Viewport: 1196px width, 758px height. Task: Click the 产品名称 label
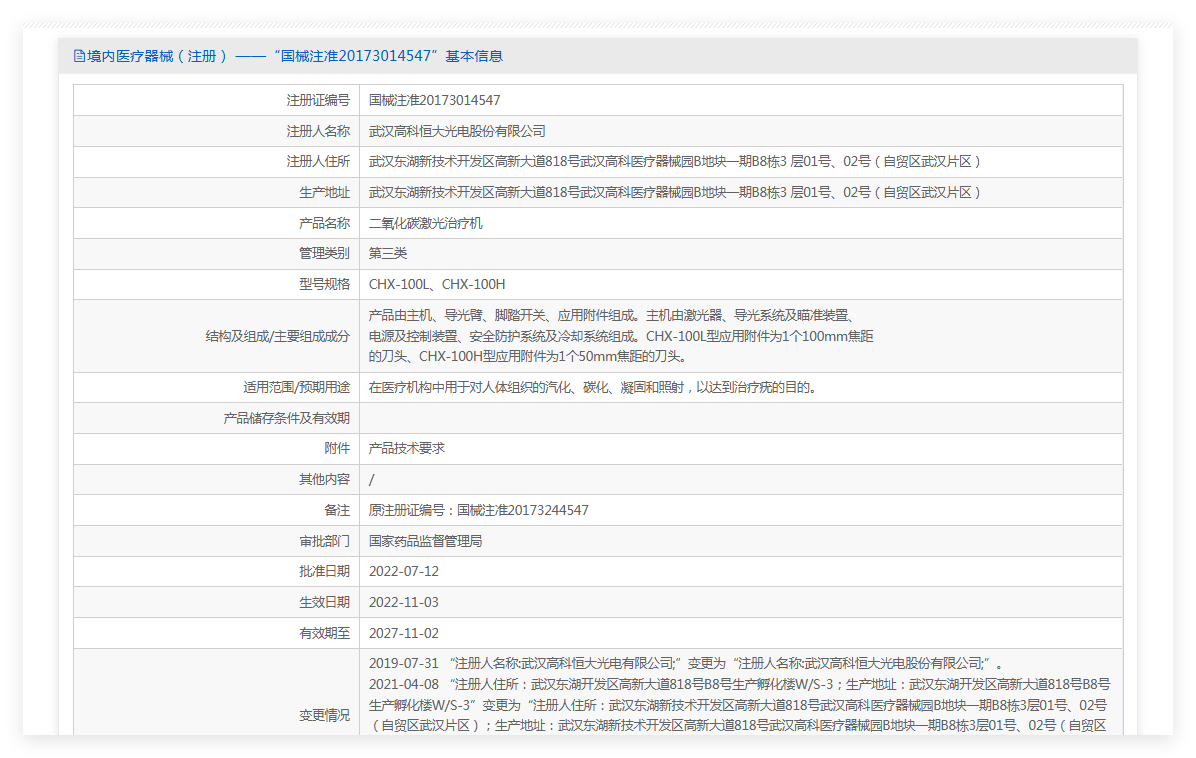point(324,223)
